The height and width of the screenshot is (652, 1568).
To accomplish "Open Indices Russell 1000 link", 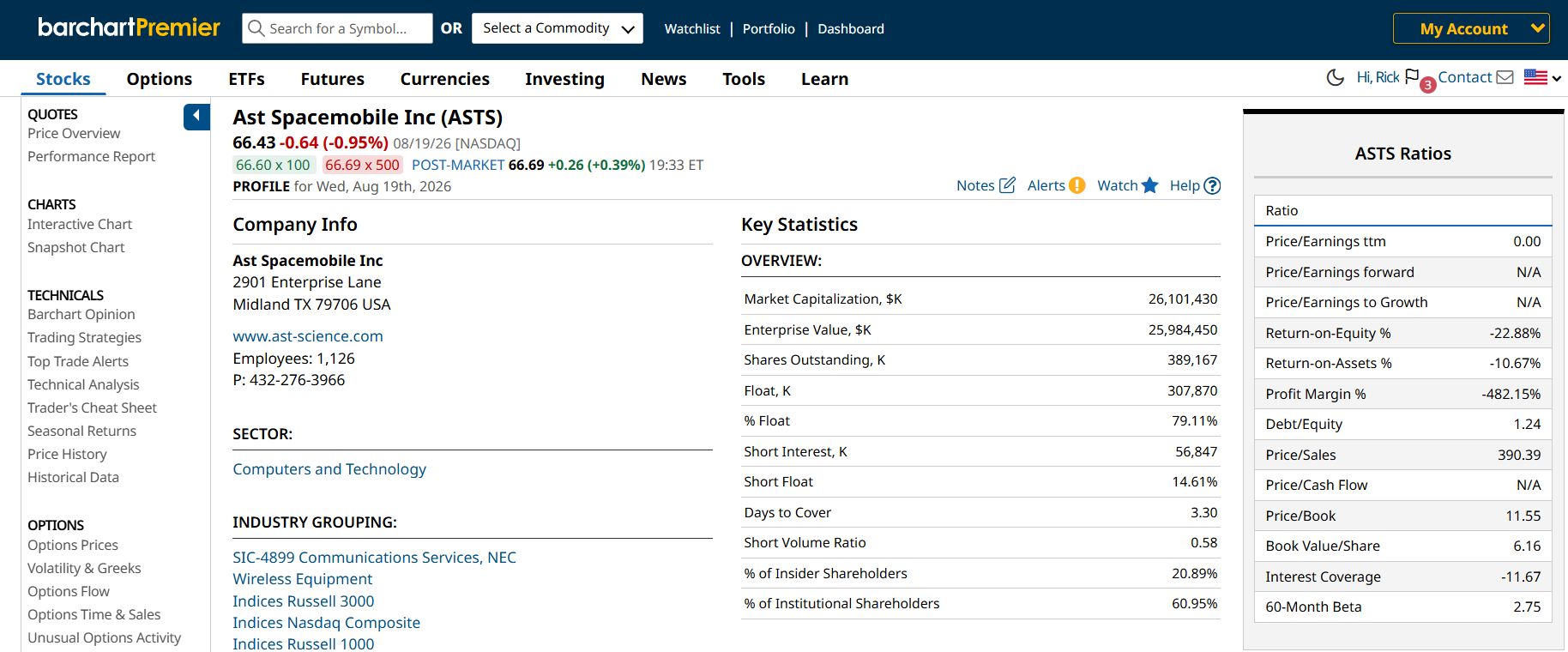I will (x=303, y=643).
